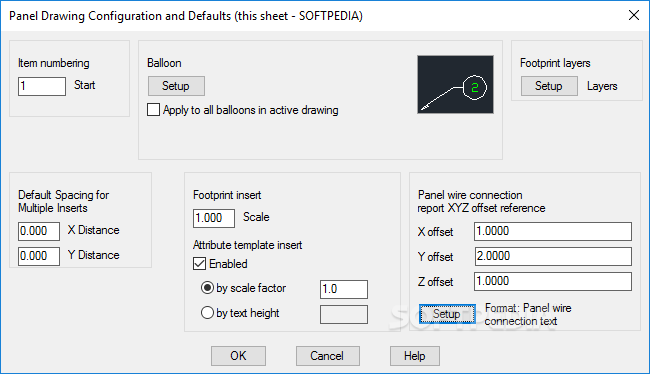Click the Y Distance spacing field

click(x=39, y=256)
